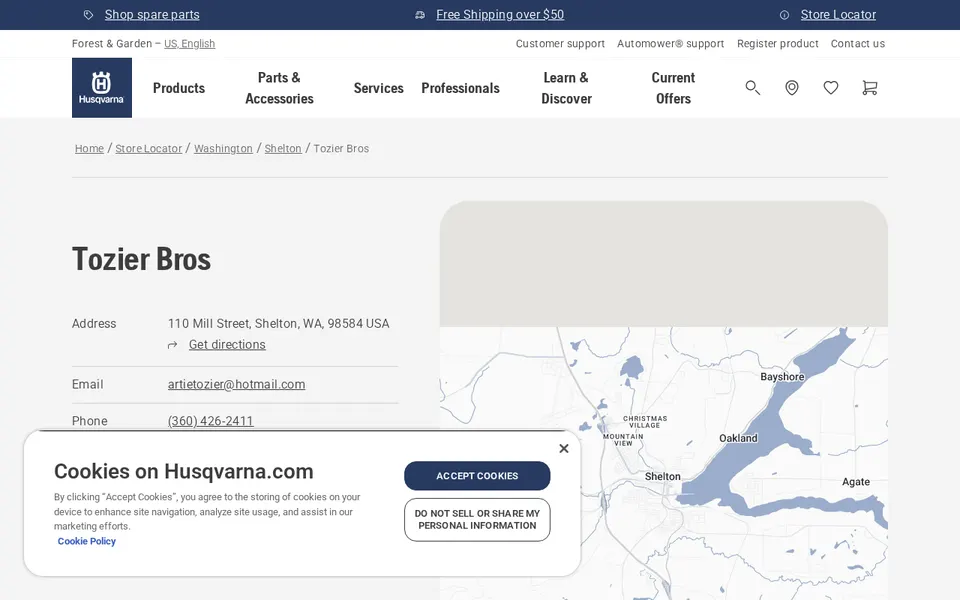Click artietozier@hotmail.com email link
This screenshot has width=960, height=600.
(x=236, y=384)
